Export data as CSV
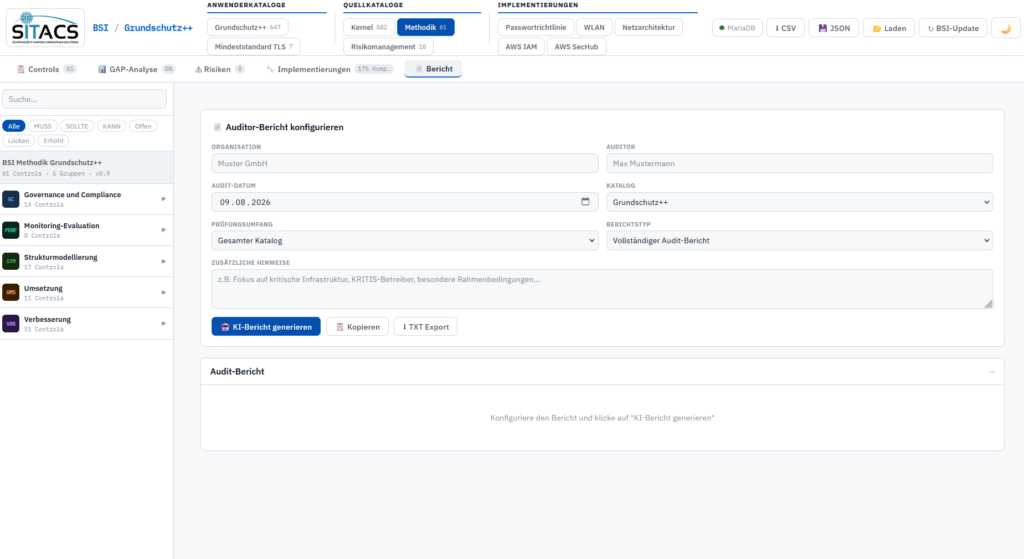 [x=785, y=28]
